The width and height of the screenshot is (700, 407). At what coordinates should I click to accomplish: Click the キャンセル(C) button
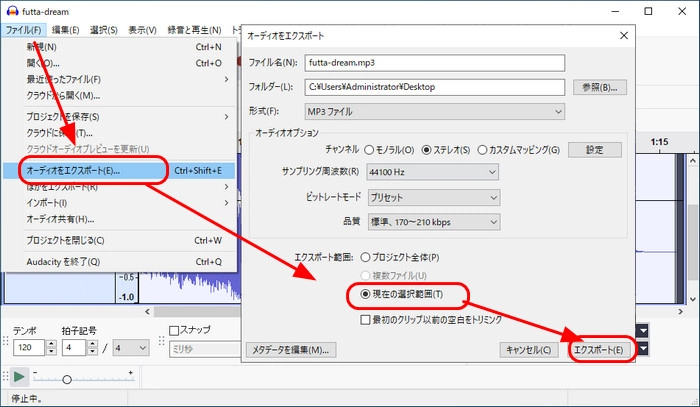point(529,349)
